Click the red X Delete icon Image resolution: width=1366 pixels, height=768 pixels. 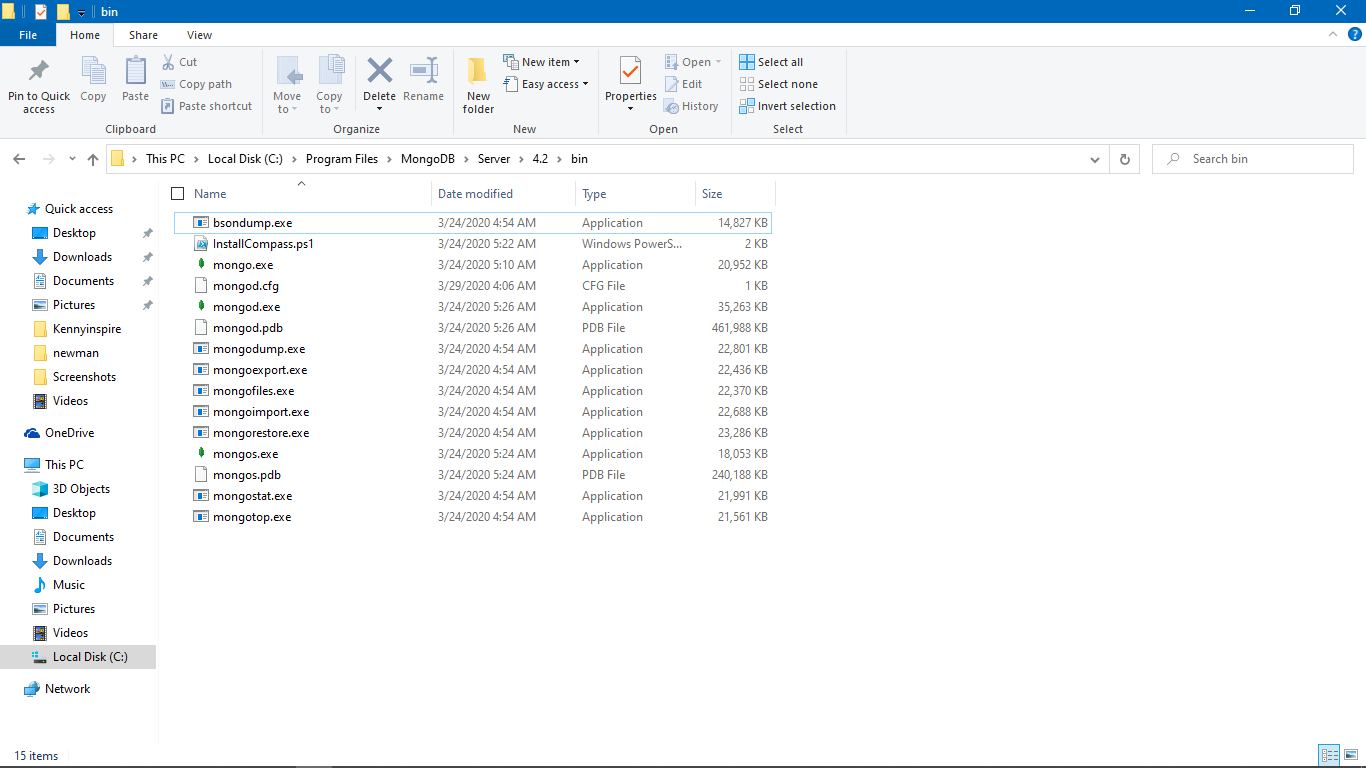point(379,70)
